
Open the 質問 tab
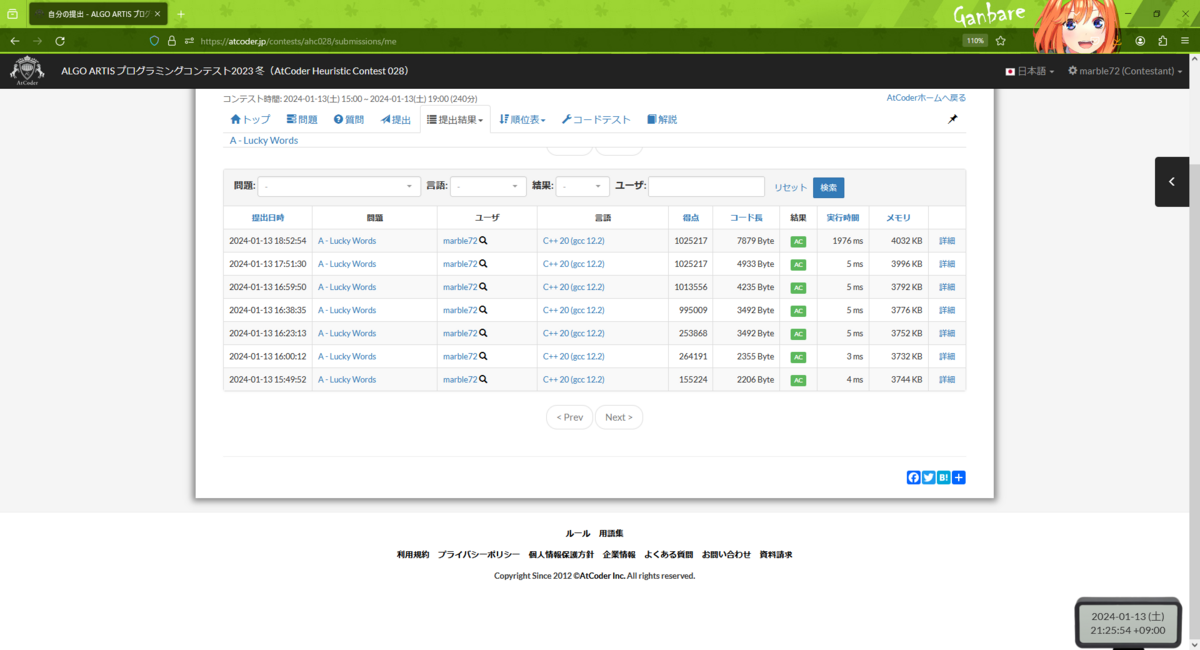coord(349,119)
